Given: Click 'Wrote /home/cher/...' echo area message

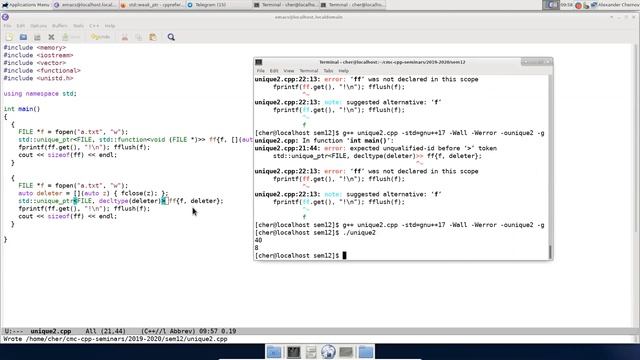Looking at the screenshot, I should (115, 339).
